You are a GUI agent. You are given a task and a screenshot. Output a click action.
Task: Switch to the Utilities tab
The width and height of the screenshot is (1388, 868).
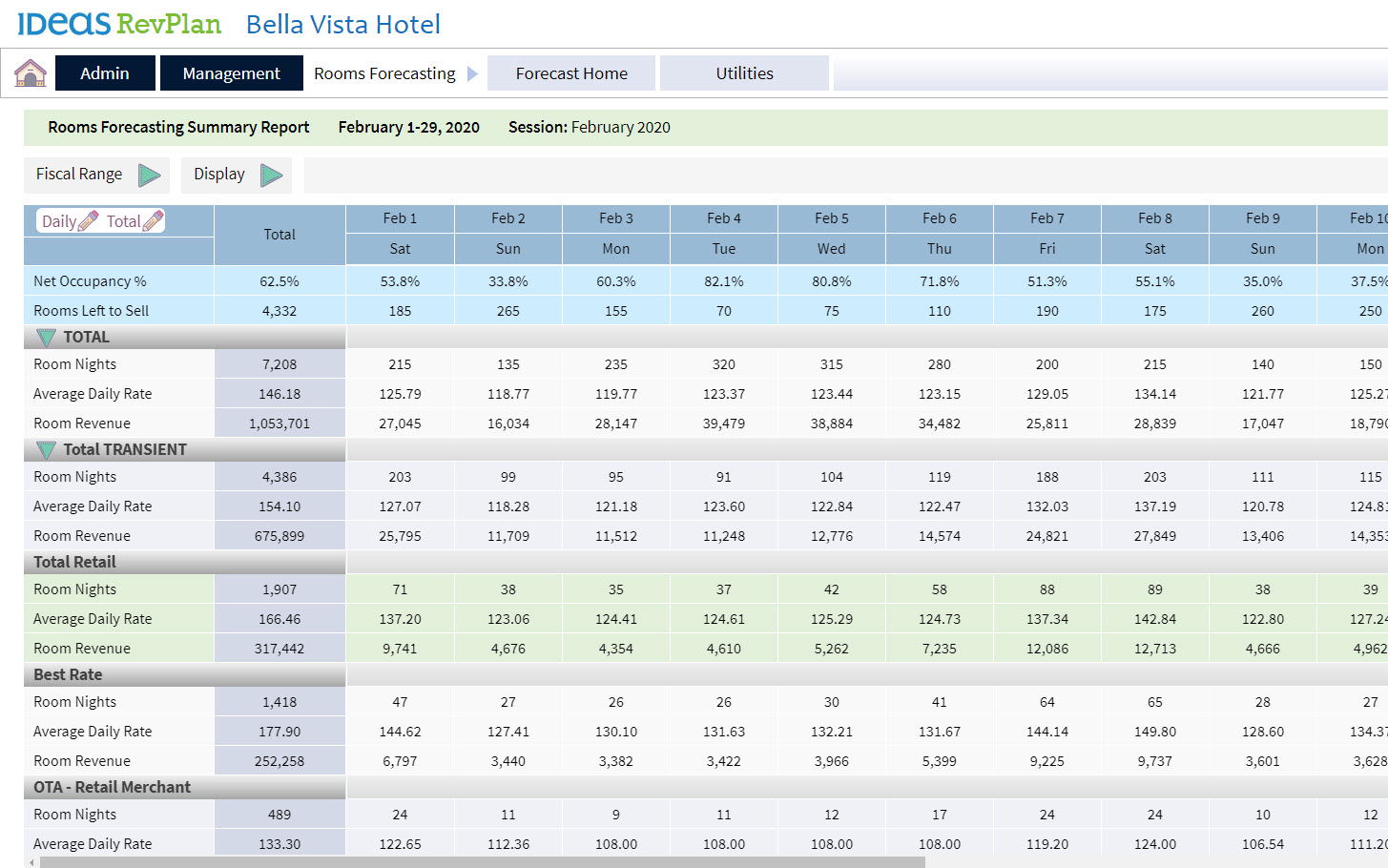click(744, 73)
